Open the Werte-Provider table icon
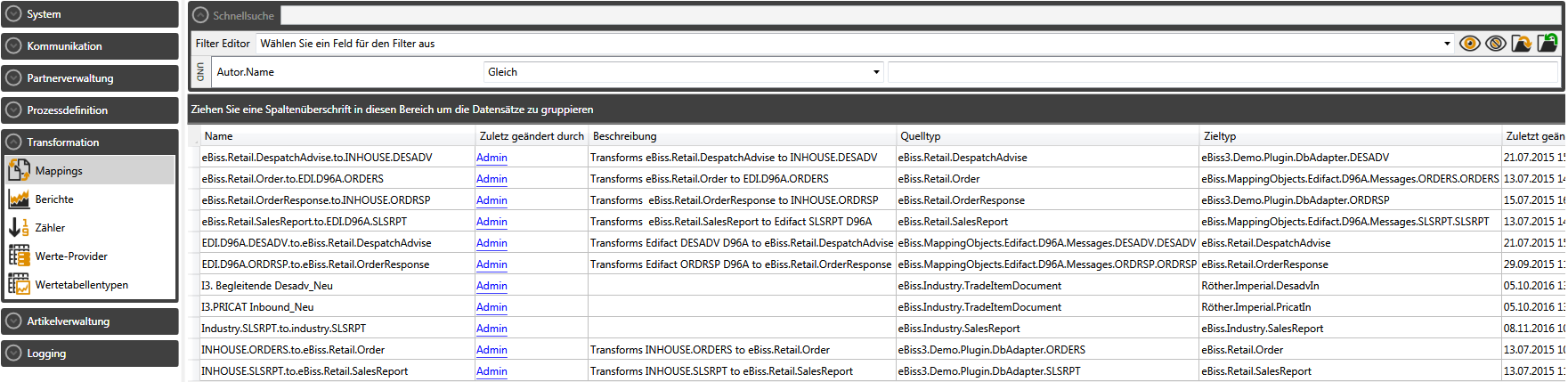Image resolution: width=1568 pixels, height=382 pixels. (x=19, y=256)
